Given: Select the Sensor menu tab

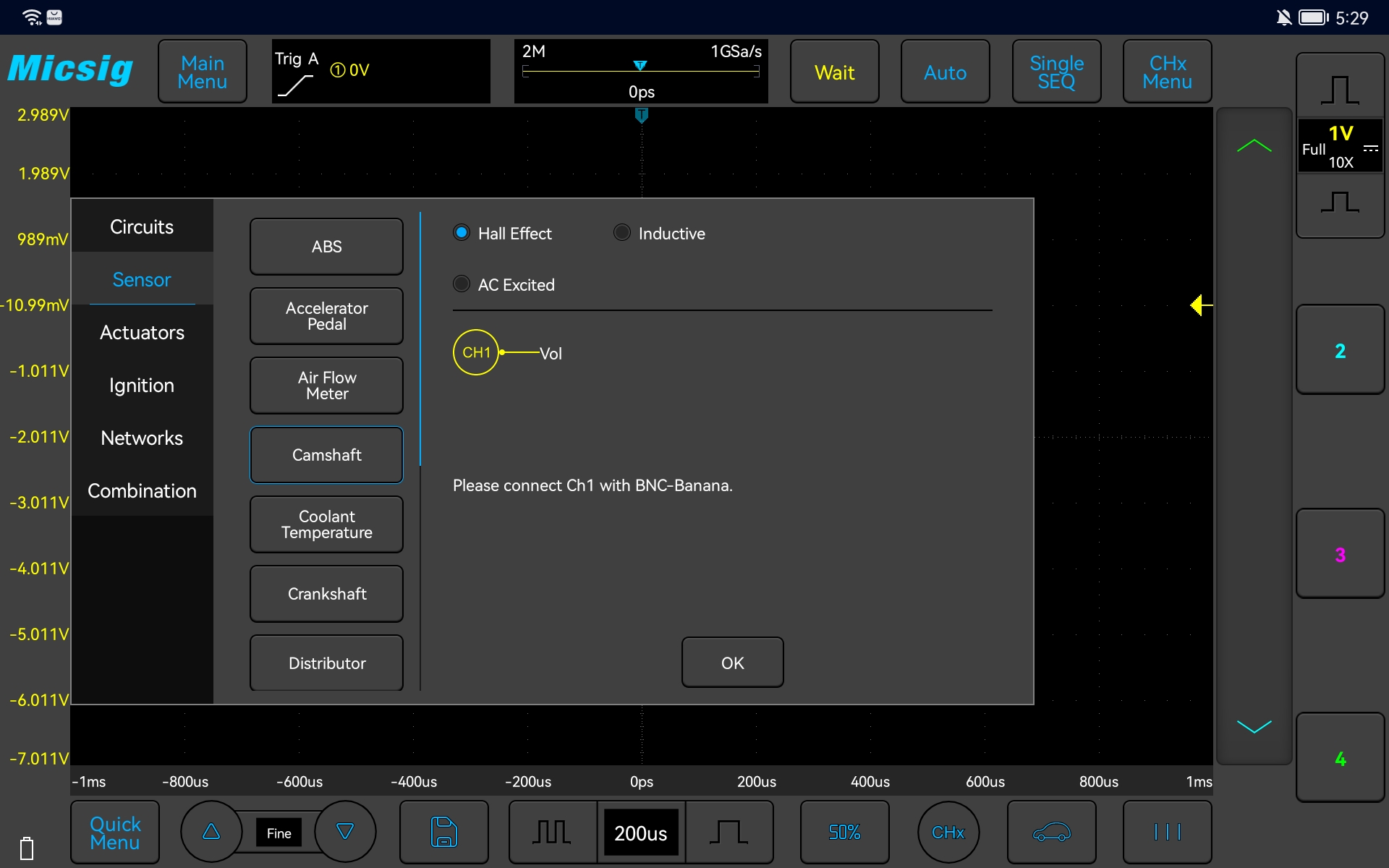Looking at the screenshot, I should coord(140,279).
